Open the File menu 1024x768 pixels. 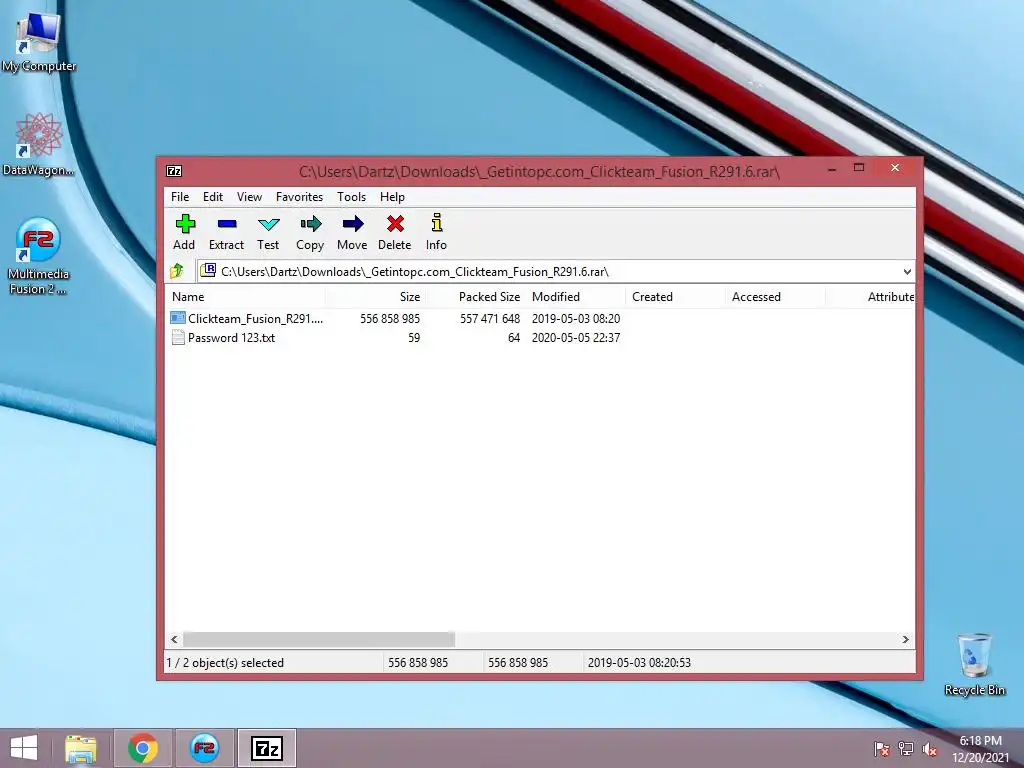click(x=180, y=197)
